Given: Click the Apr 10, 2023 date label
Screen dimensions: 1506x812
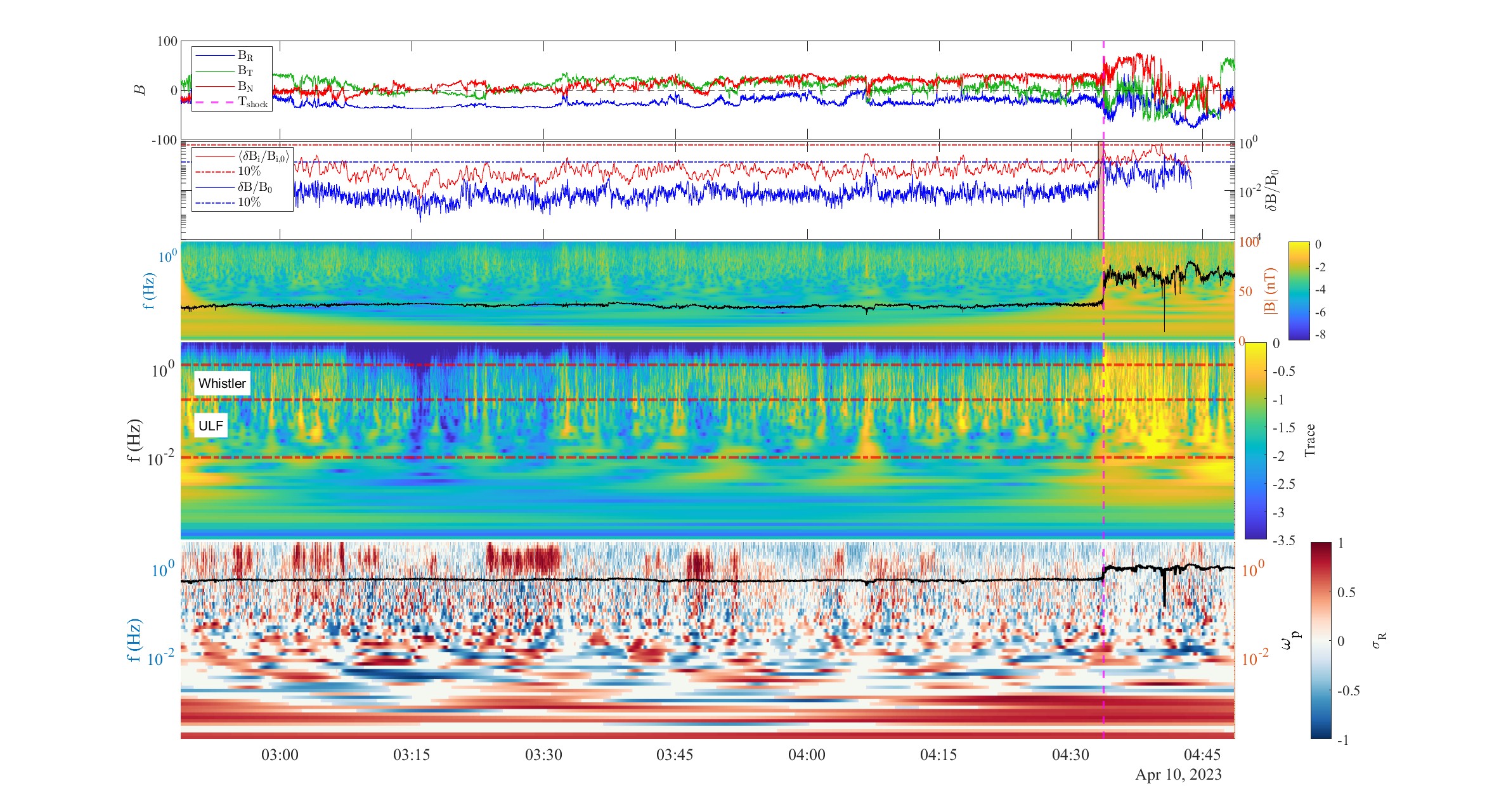Looking at the screenshot, I should click(x=1178, y=775).
